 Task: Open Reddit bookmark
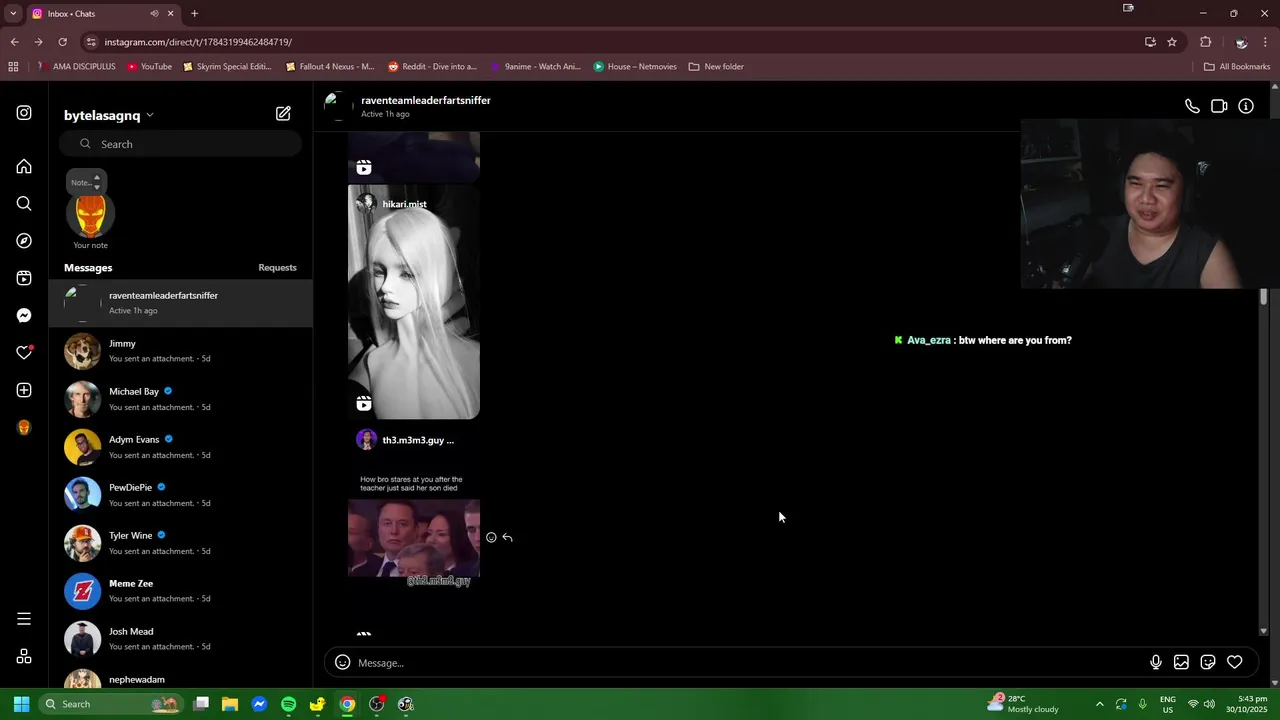tap(432, 67)
